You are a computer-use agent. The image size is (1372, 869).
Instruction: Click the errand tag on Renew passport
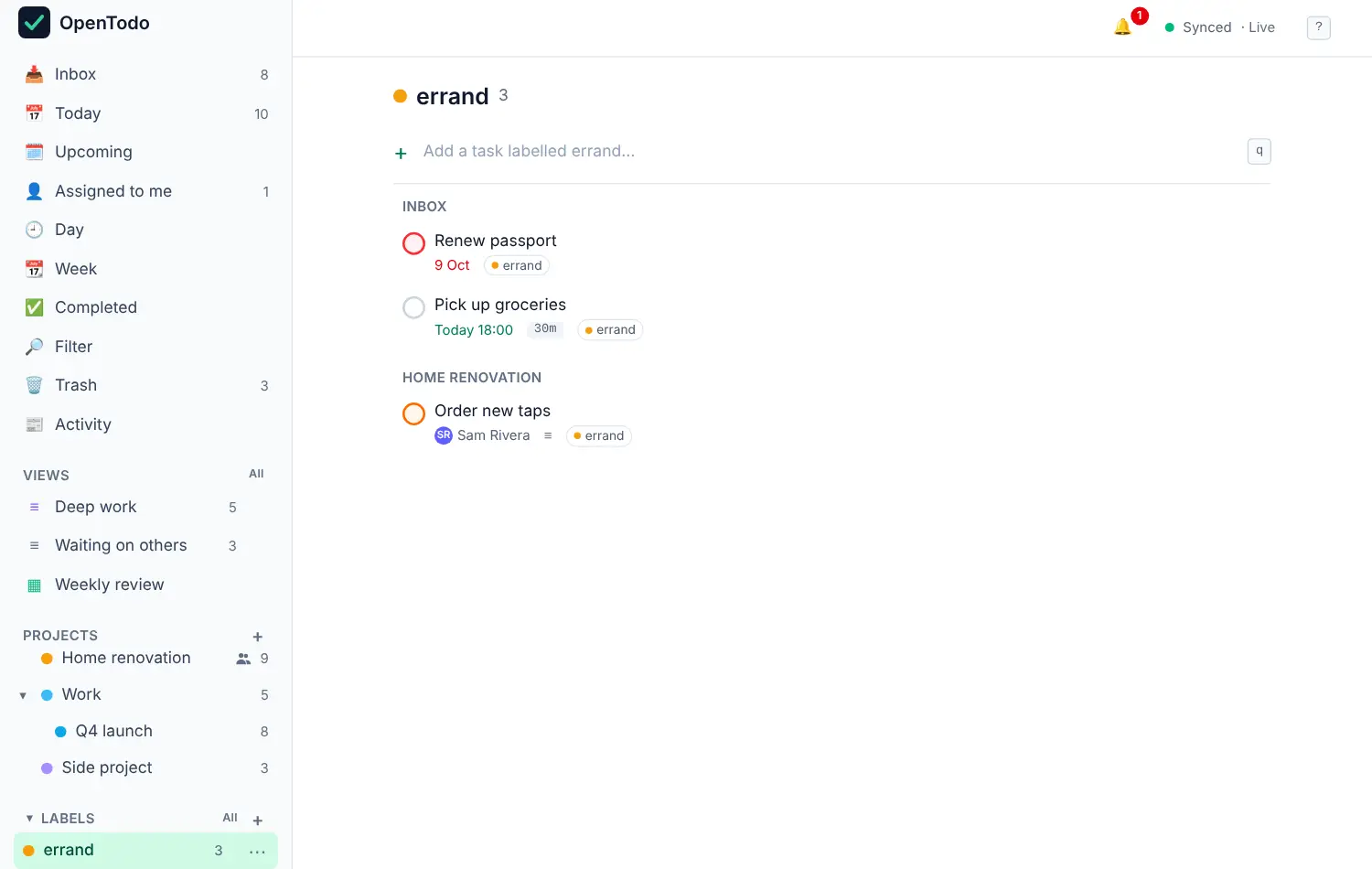(x=517, y=265)
